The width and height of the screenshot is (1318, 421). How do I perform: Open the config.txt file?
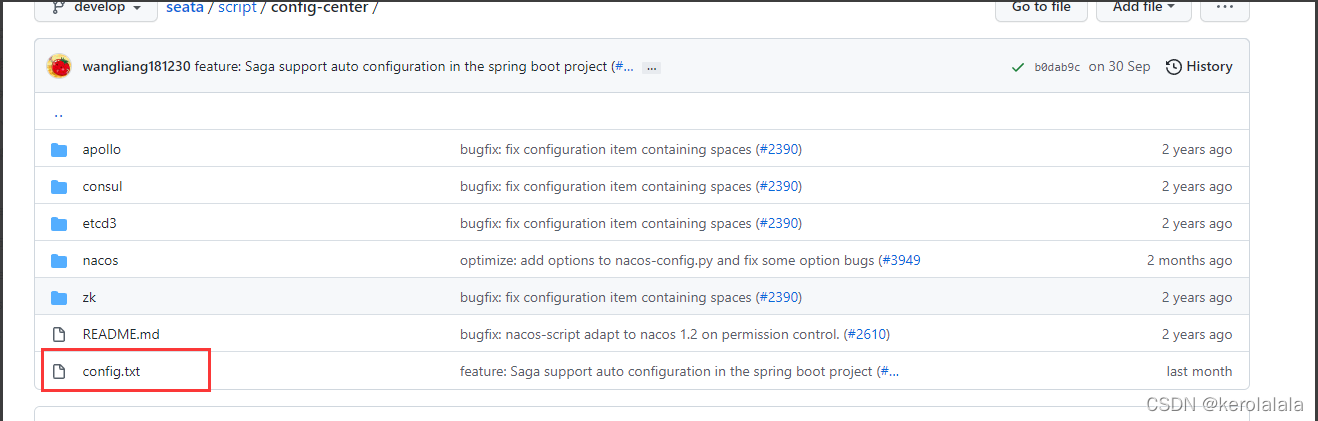[111, 372]
